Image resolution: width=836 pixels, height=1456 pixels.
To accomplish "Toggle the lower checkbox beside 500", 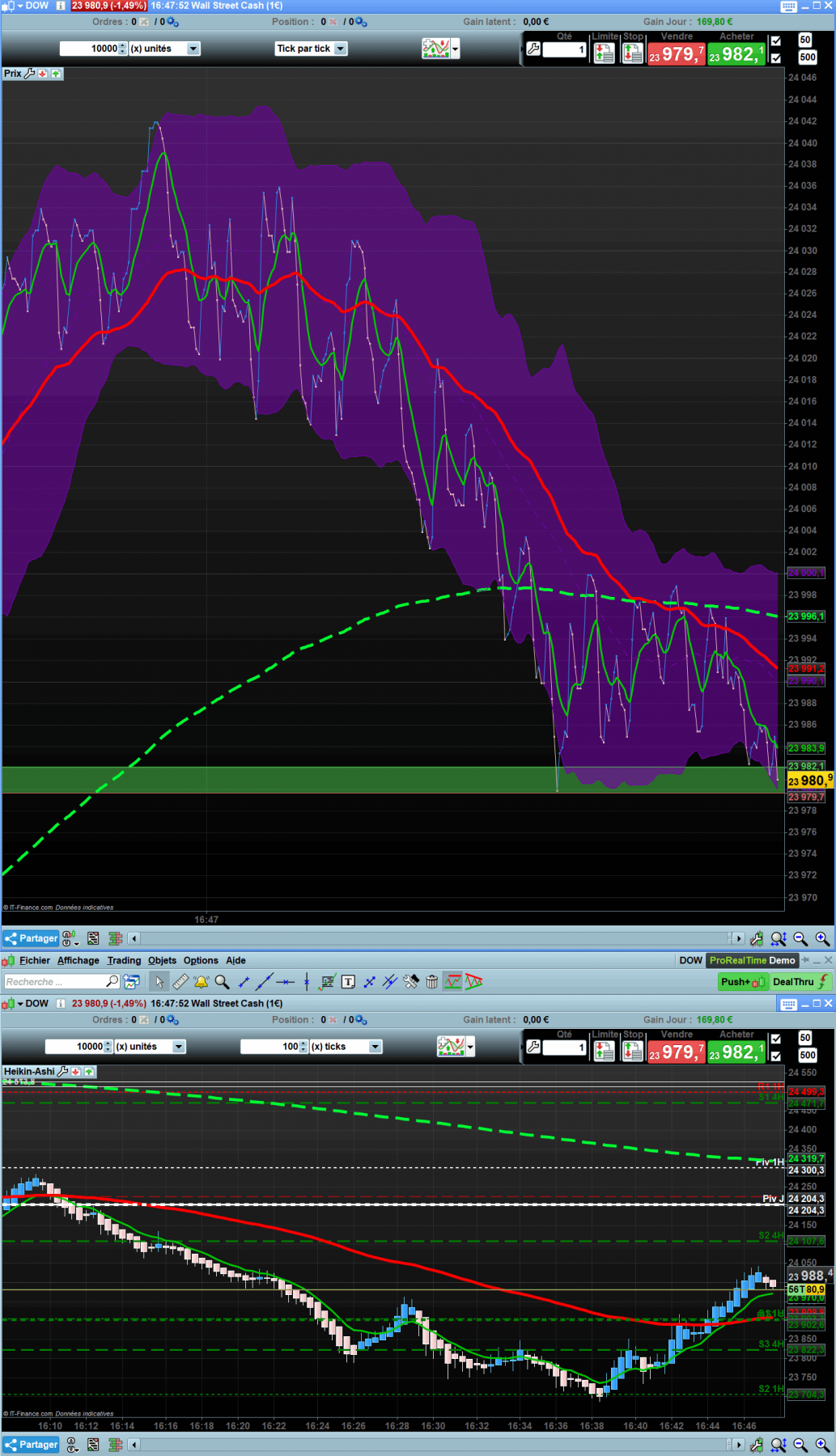I will pos(776,57).
